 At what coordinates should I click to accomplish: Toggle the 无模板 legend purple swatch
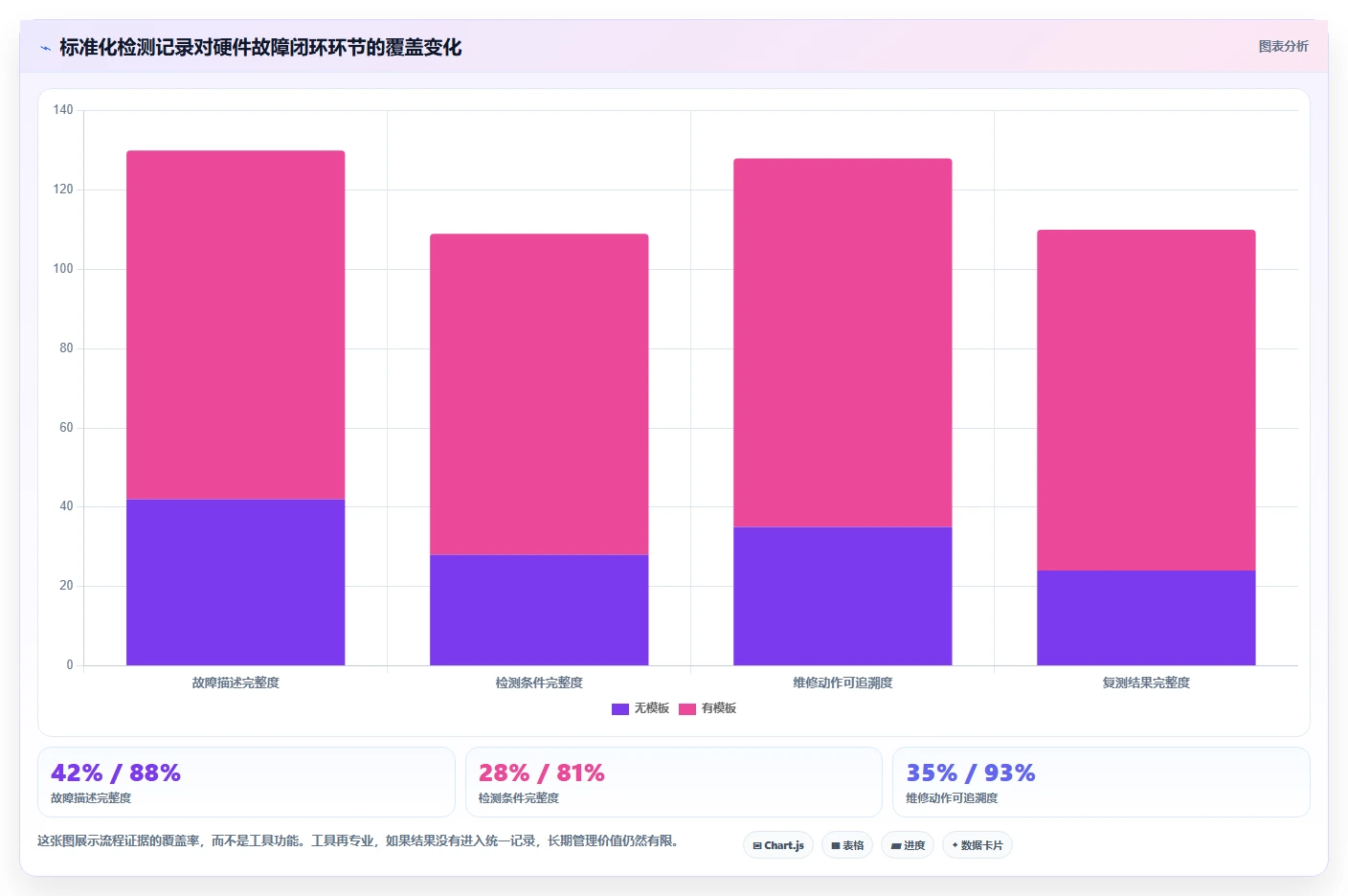tap(620, 709)
